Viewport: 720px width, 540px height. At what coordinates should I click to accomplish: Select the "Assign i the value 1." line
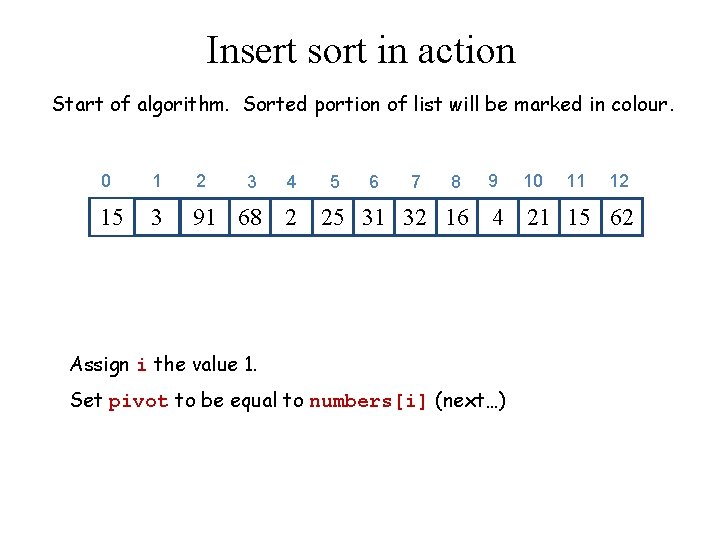164,364
